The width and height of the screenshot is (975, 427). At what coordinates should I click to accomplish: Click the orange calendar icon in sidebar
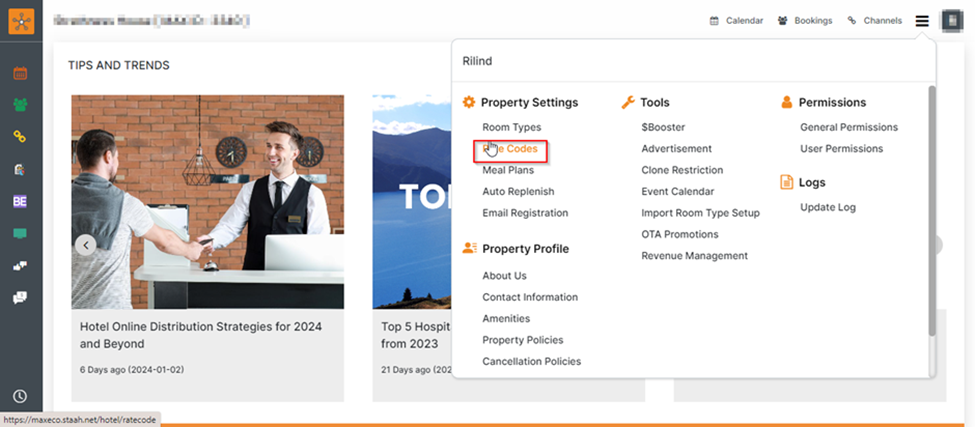20,73
